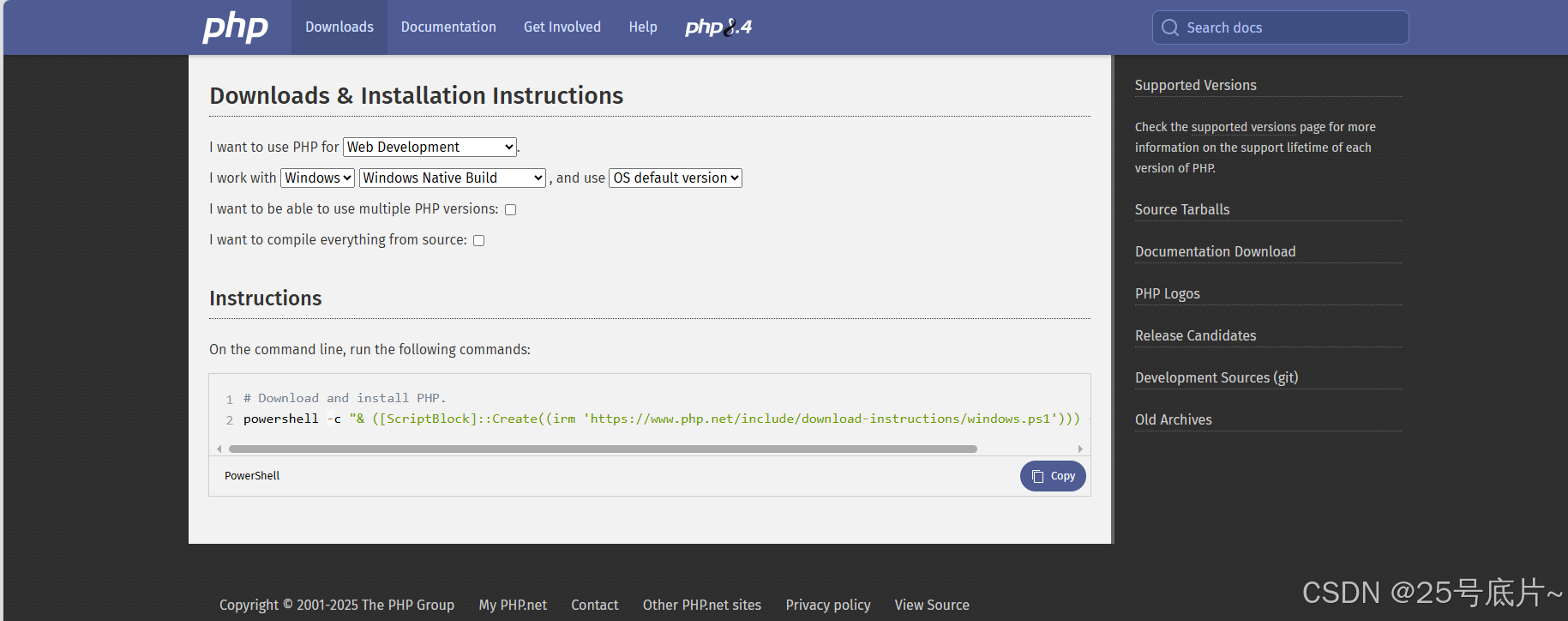Visit the PHP Logos link
This screenshot has width=1568, height=621.
(x=1168, y=293)
